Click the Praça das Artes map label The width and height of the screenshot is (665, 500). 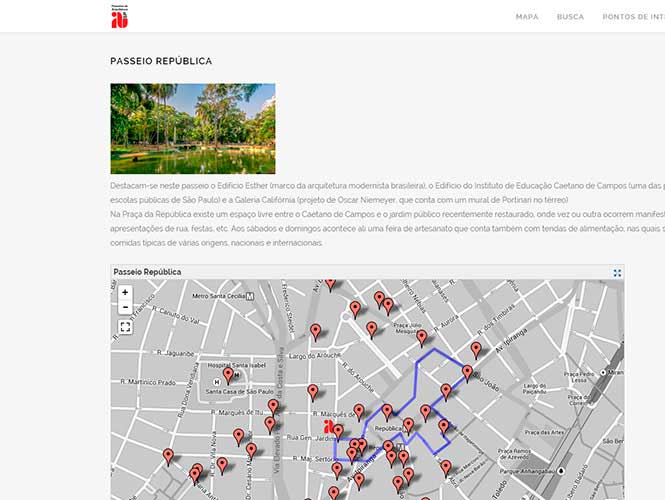click(x=545, y=433)
